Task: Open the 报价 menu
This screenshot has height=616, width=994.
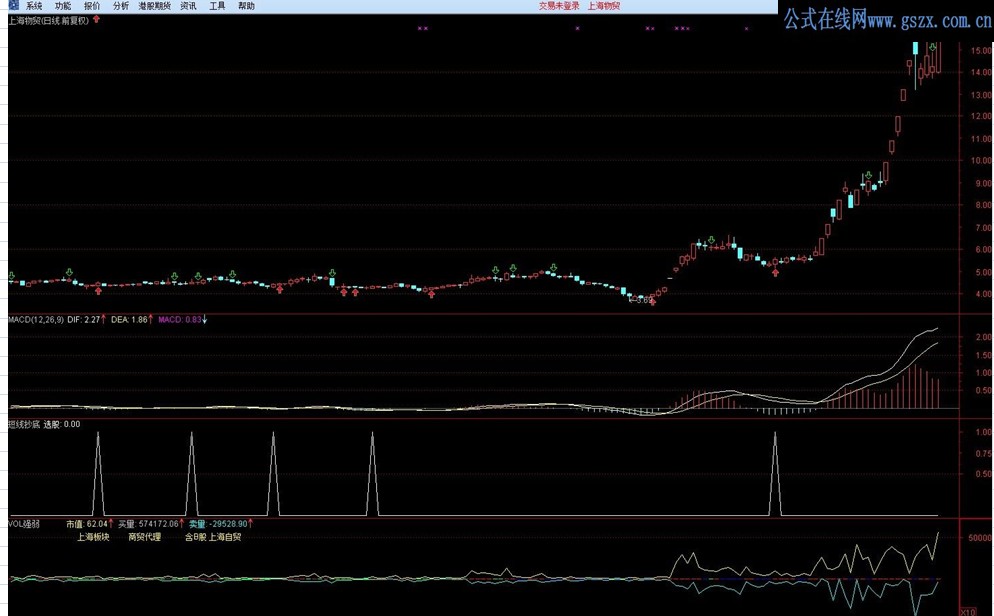Action: [x=92, y=6]
